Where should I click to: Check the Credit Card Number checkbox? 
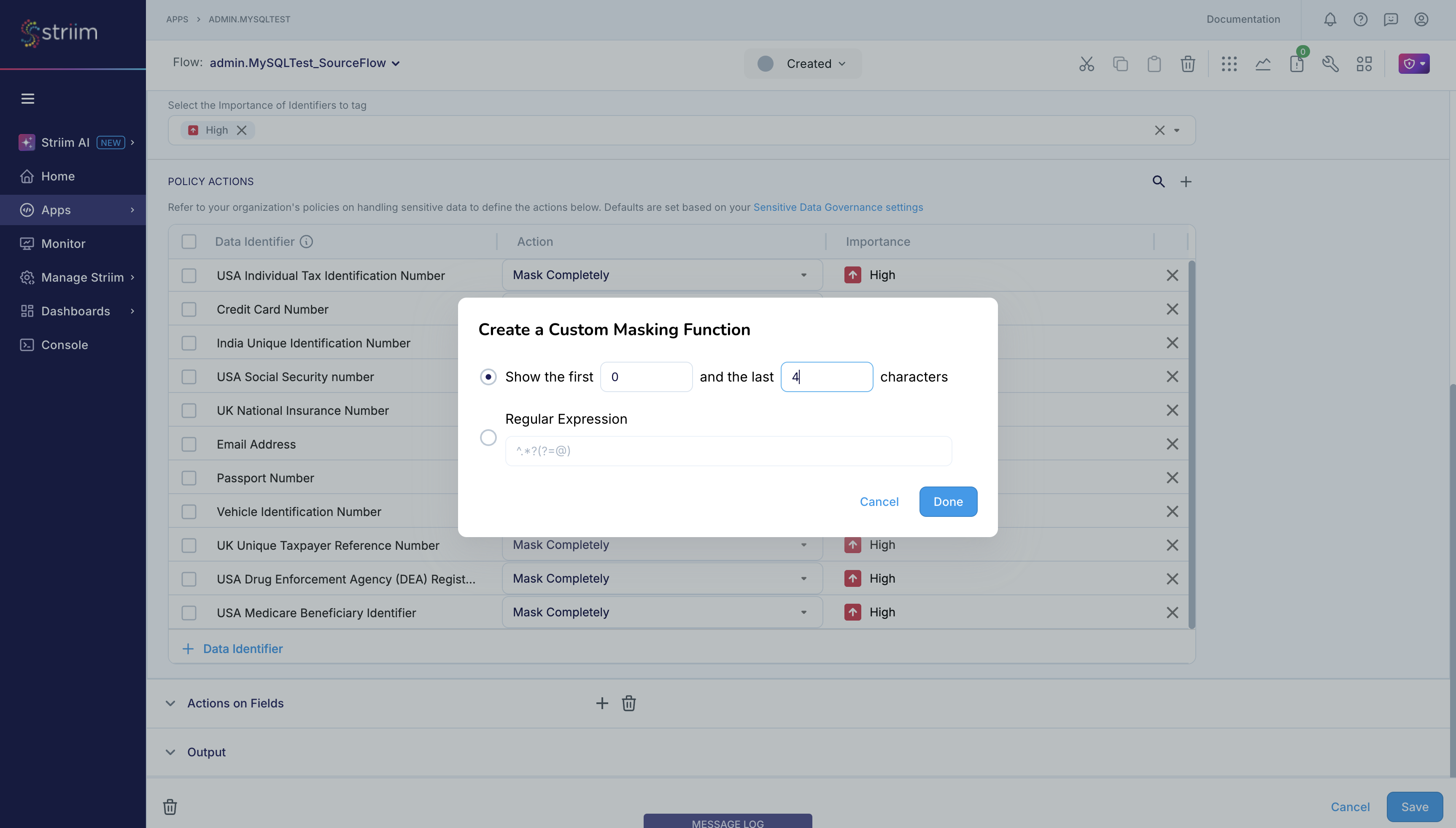tap(189, 309)
